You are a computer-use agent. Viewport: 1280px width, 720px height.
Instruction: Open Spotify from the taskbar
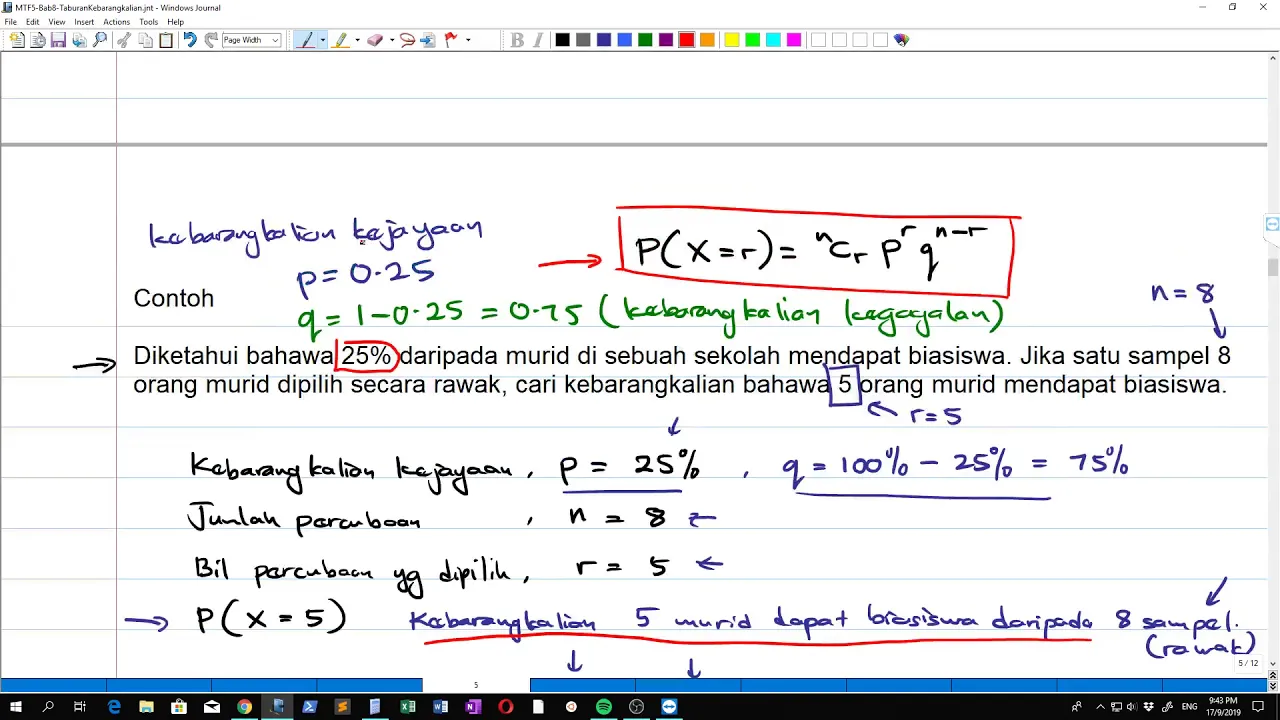tap(604, 707)
